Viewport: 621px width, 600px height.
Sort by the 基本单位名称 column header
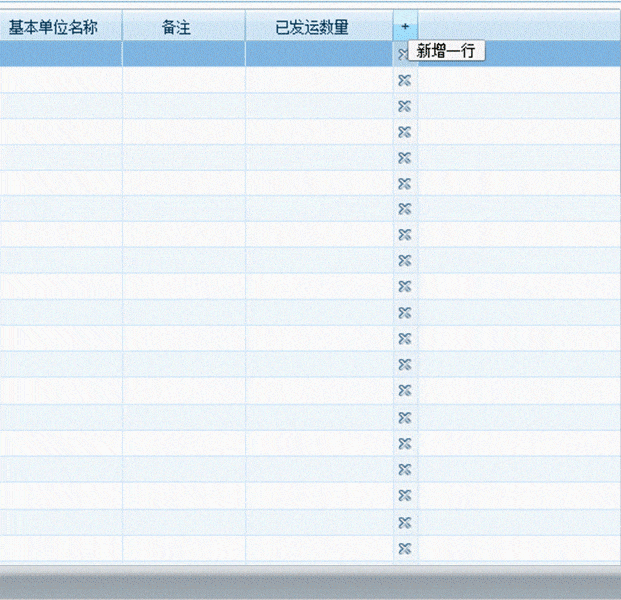coord(61,27)
